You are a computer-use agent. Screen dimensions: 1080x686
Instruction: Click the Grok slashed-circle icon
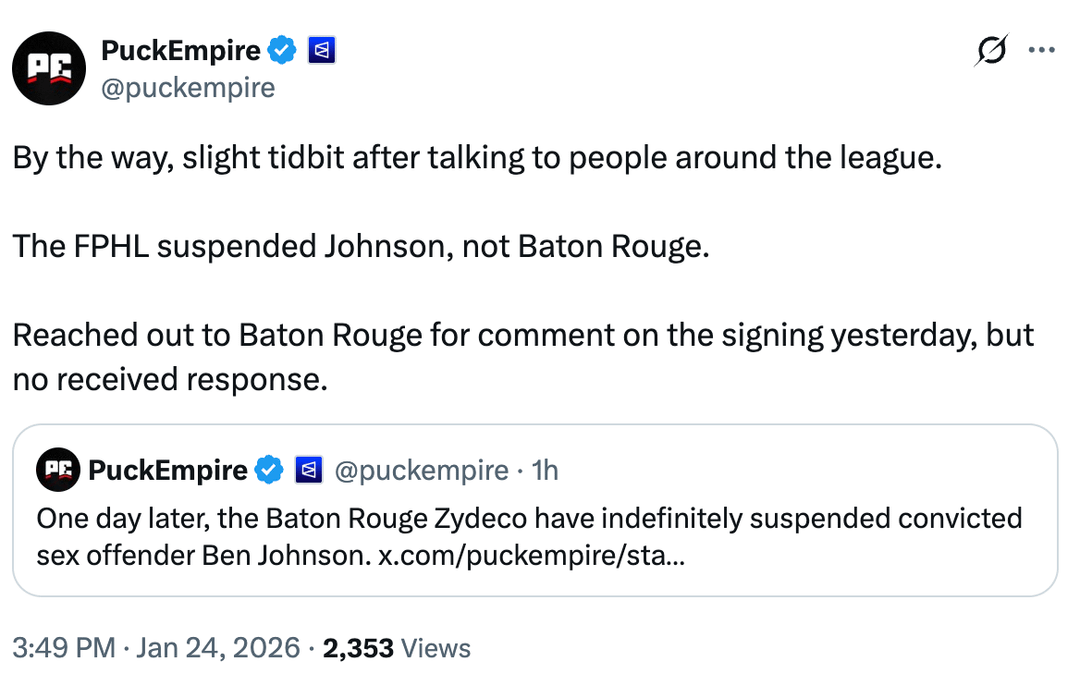tap(990, 50)
